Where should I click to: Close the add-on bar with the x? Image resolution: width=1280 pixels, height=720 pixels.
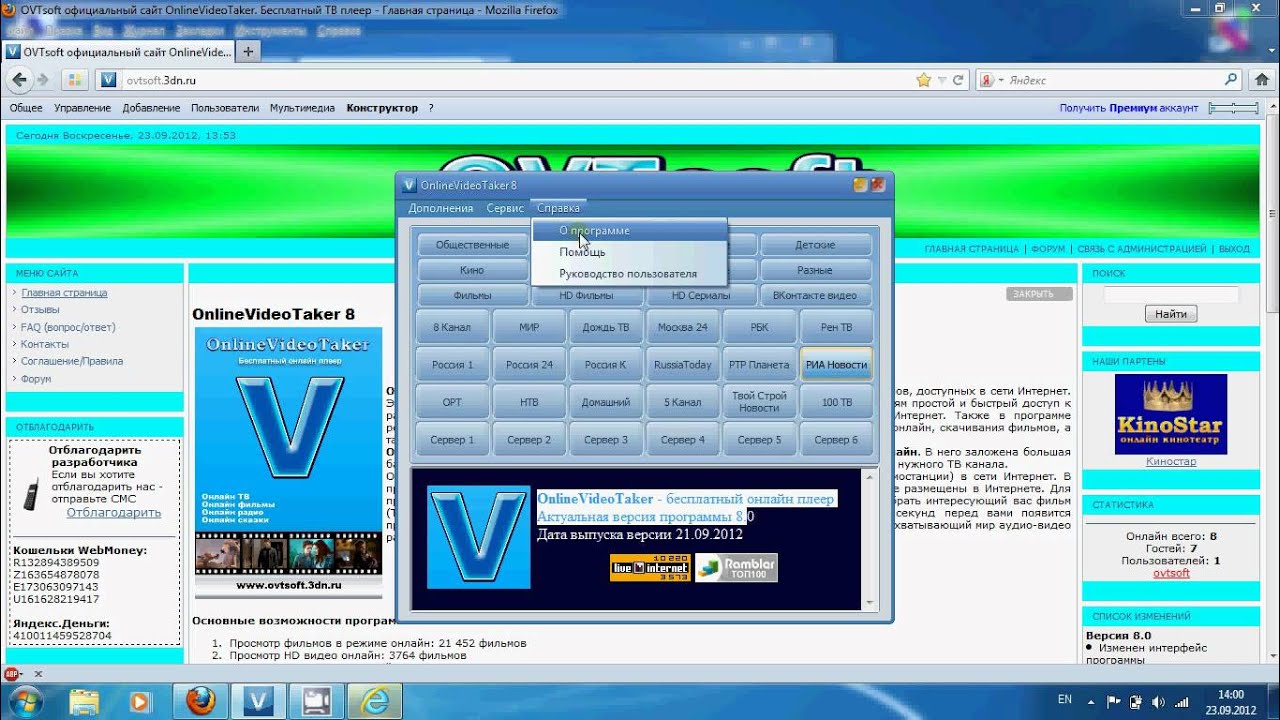coord(38,674)
